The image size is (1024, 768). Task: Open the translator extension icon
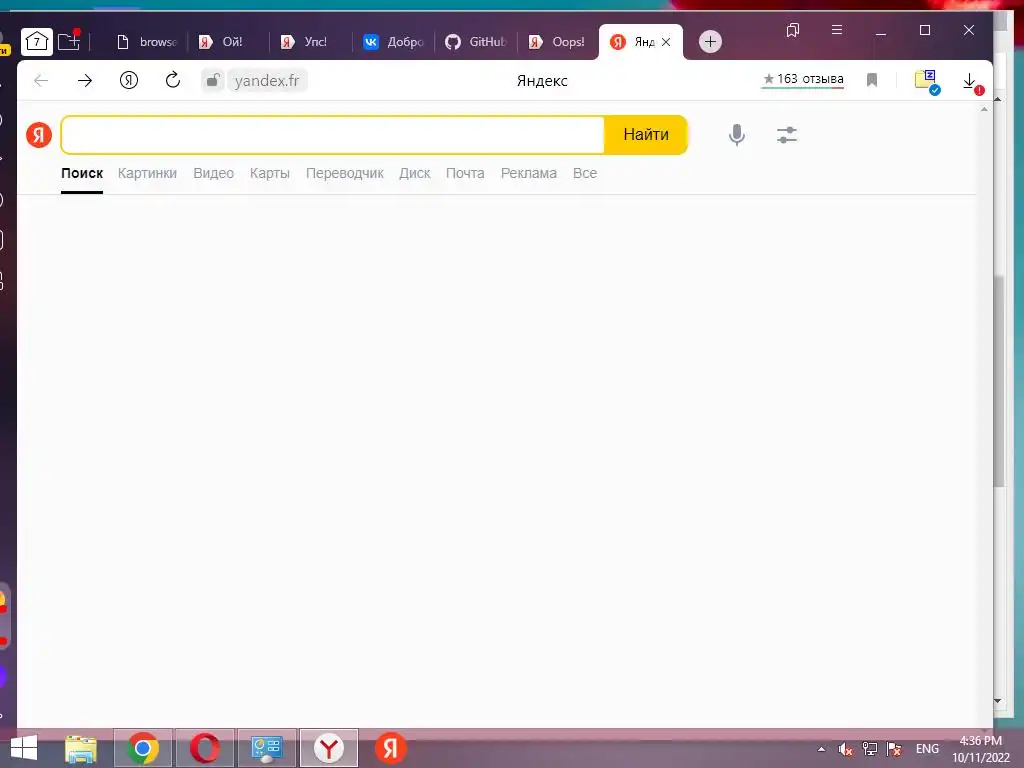[927, 81]
